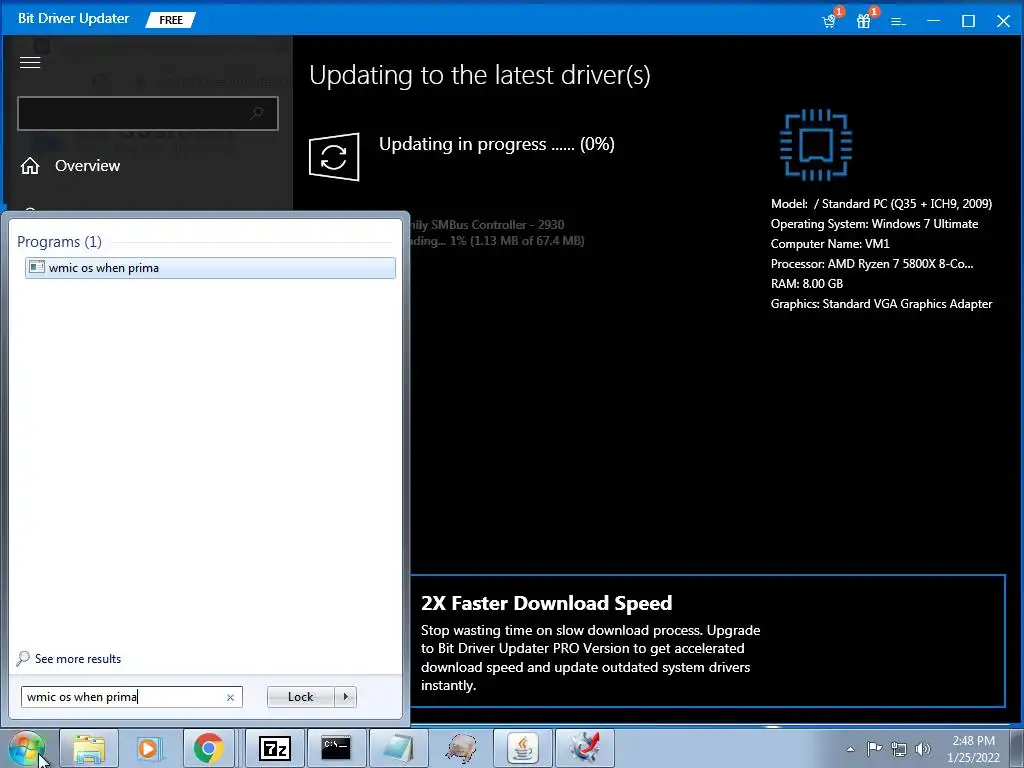Viewport: 1024px width, 768px height.
Task: Open Command Prompt from the taskbar
Action: [336, 748]
